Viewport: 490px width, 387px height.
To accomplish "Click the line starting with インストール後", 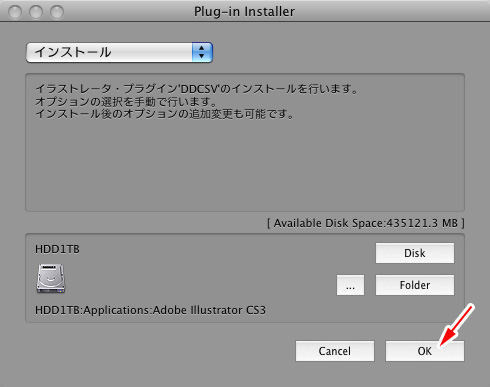I will tap(165, 114).
